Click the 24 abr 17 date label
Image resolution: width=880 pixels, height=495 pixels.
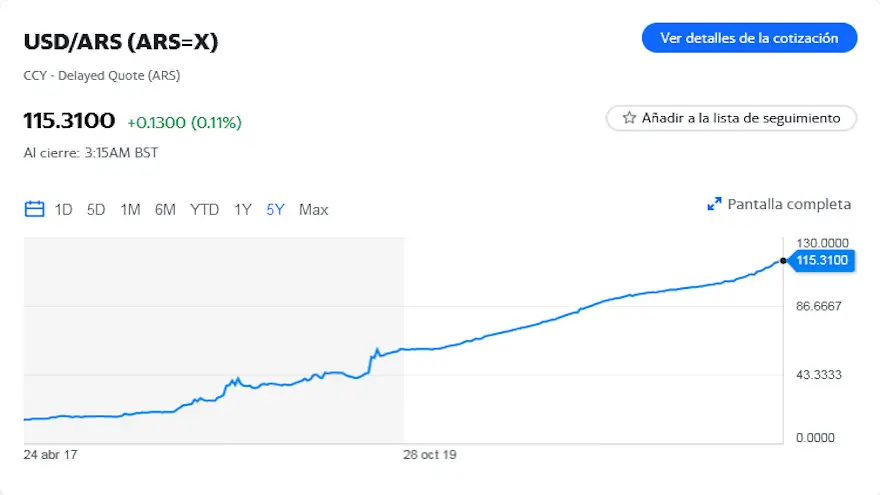coord(51,455)
